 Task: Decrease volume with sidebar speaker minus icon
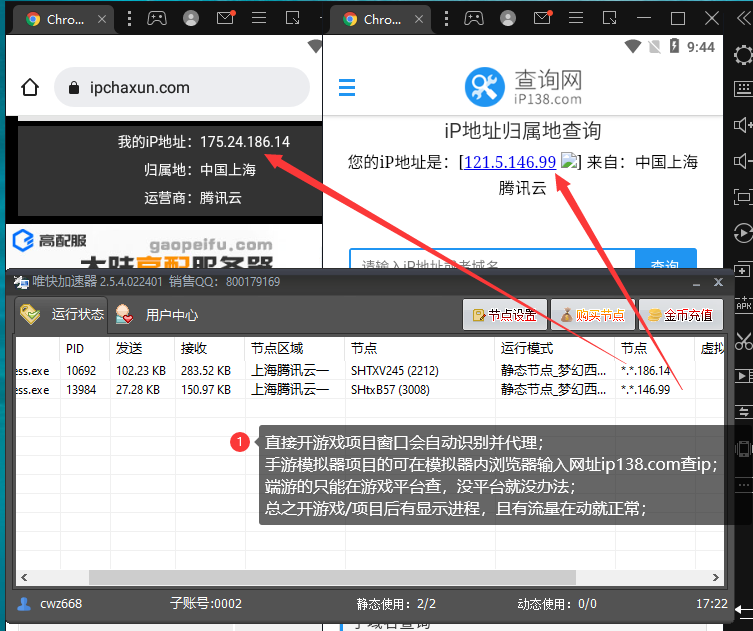743,161
